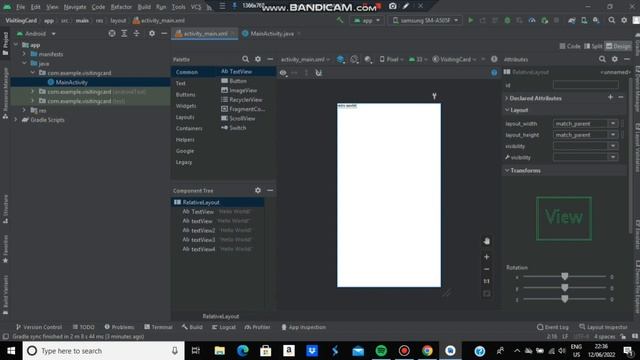The width and height of the screenshot is (640, 360).
Task: Select the pan hand tool on canvas
Action: [487, 241]
